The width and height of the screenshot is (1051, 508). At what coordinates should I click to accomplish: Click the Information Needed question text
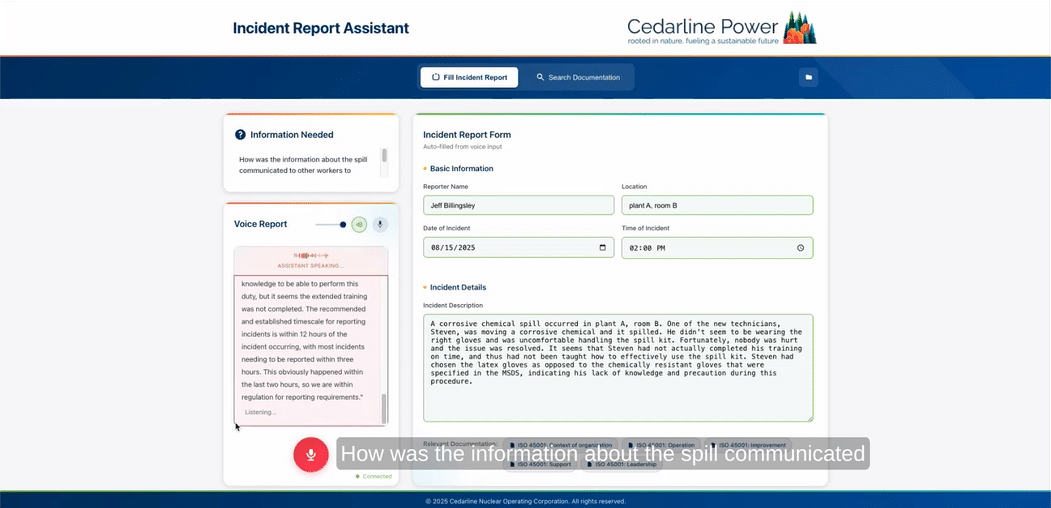pyautogui.click(x=305, y=165)
